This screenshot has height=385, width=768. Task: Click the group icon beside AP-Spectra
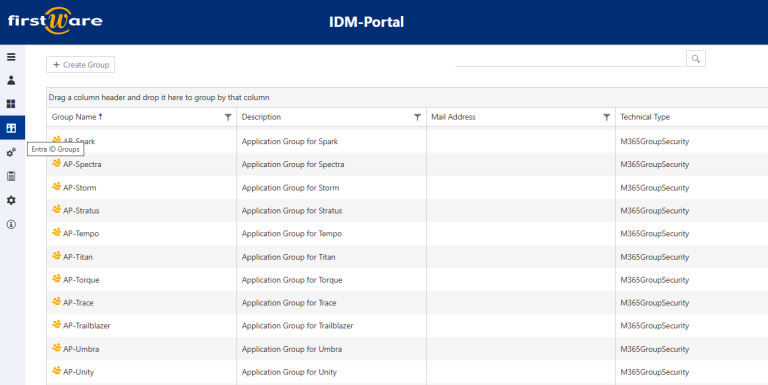pyautogui.click(x=57, y=163)
